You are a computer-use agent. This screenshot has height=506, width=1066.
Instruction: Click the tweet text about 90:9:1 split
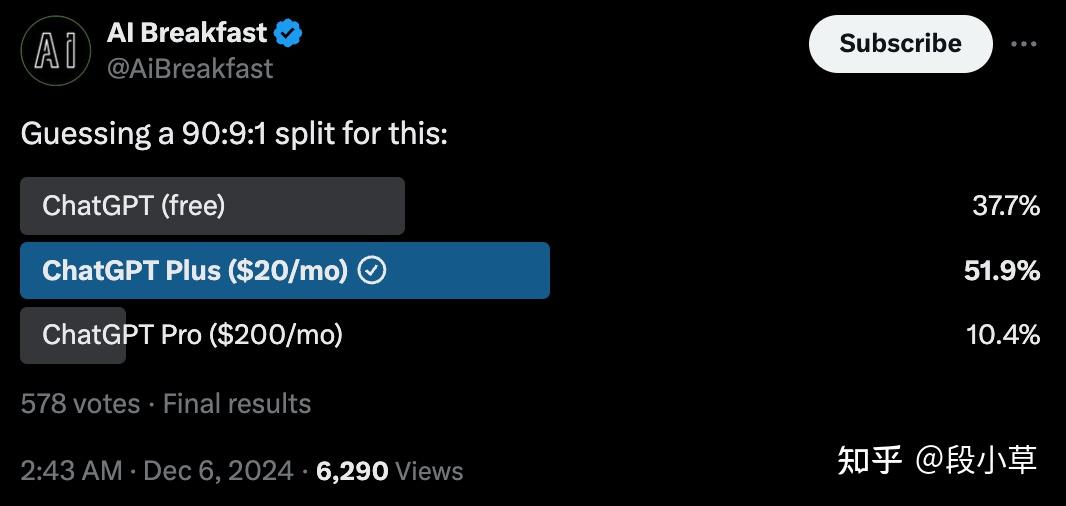pos(234,133)
